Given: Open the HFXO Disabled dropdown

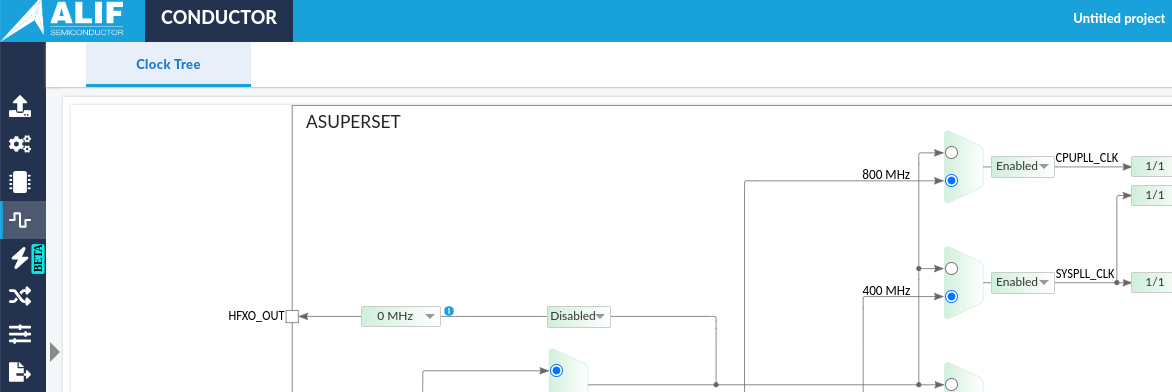Looking at the screenshot, I should tap(579, 316).
